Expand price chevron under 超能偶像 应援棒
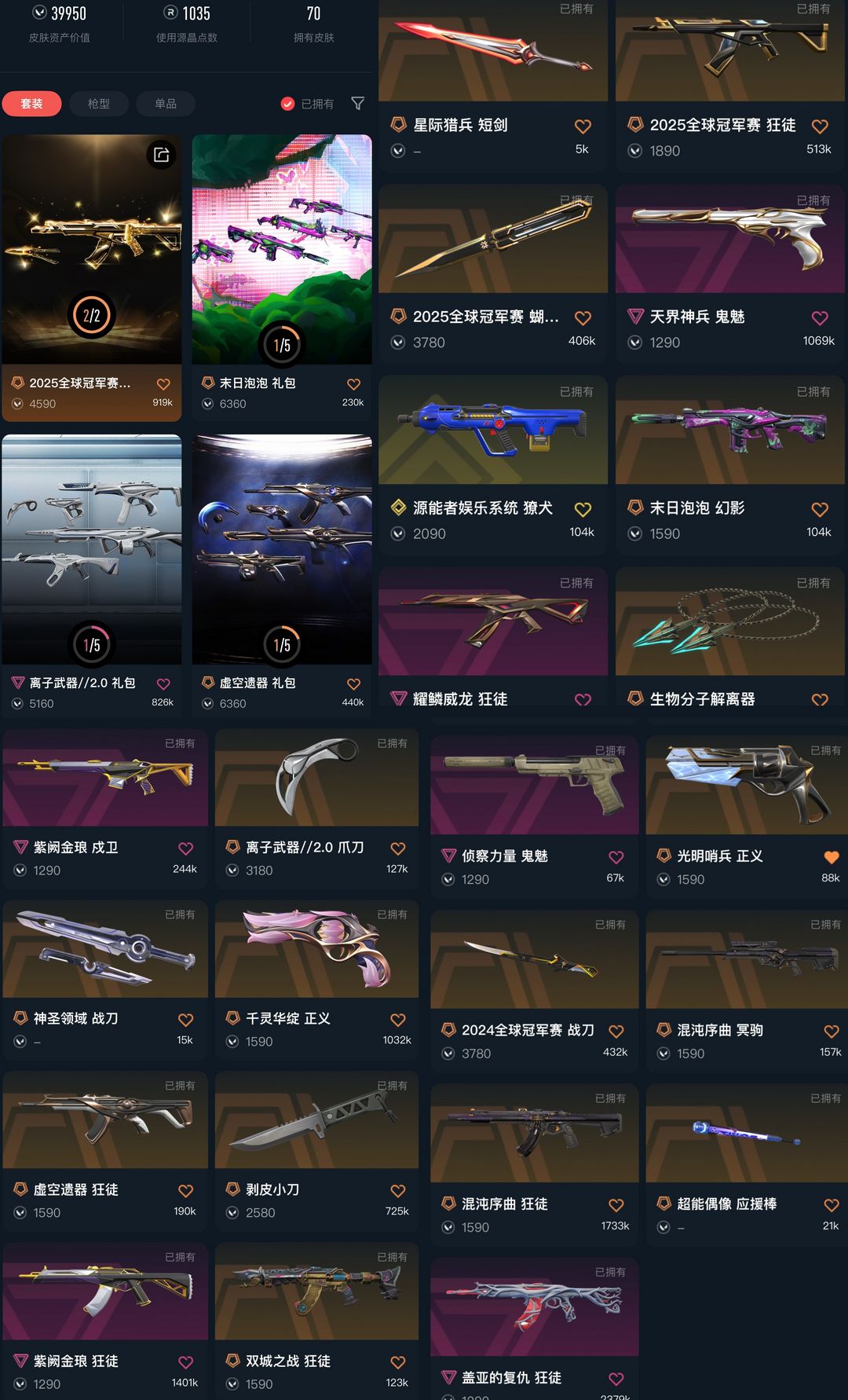 663,1227
